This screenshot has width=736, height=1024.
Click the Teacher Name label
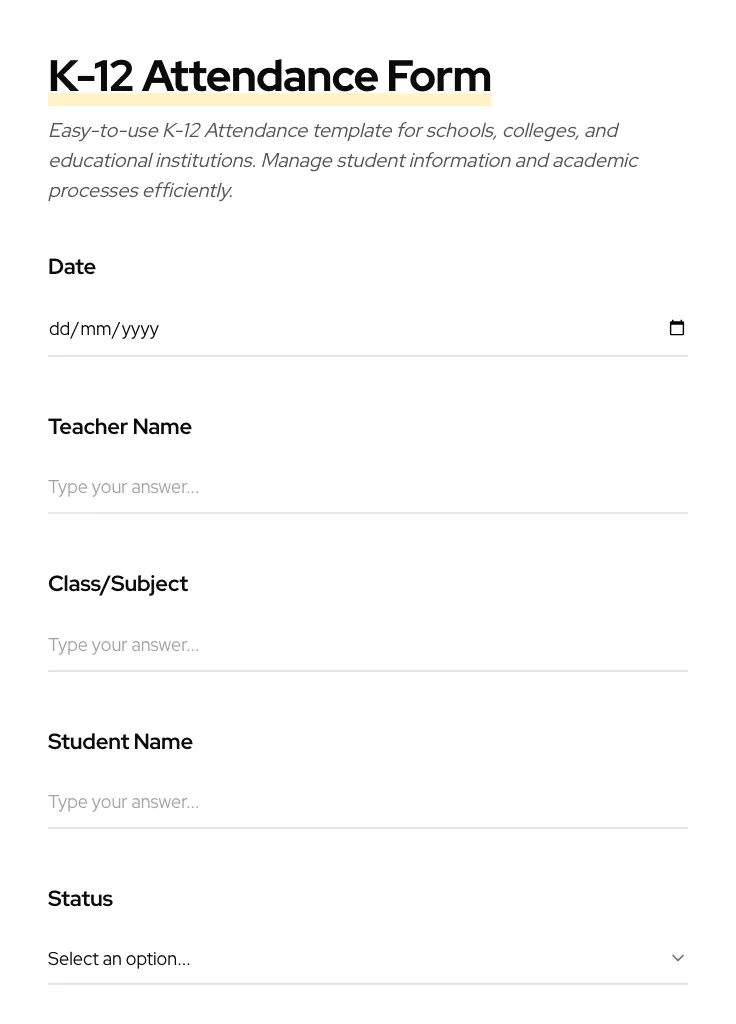click(119, 426)
